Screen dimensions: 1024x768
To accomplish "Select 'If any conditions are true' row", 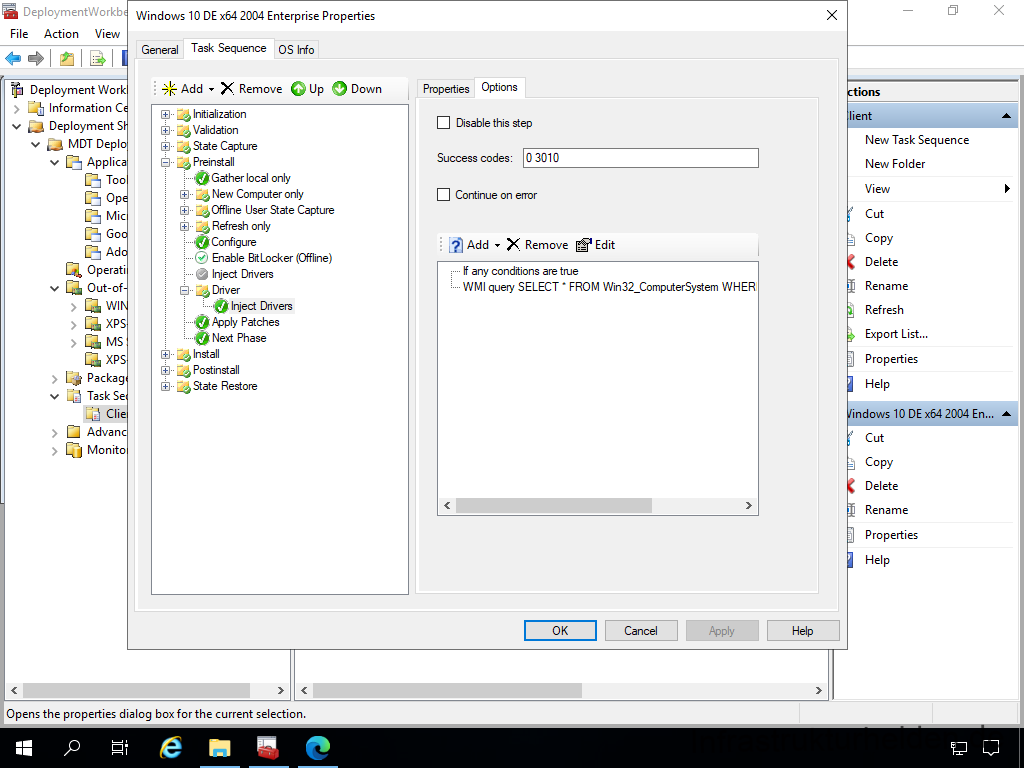I will click(x=520, y=271).
